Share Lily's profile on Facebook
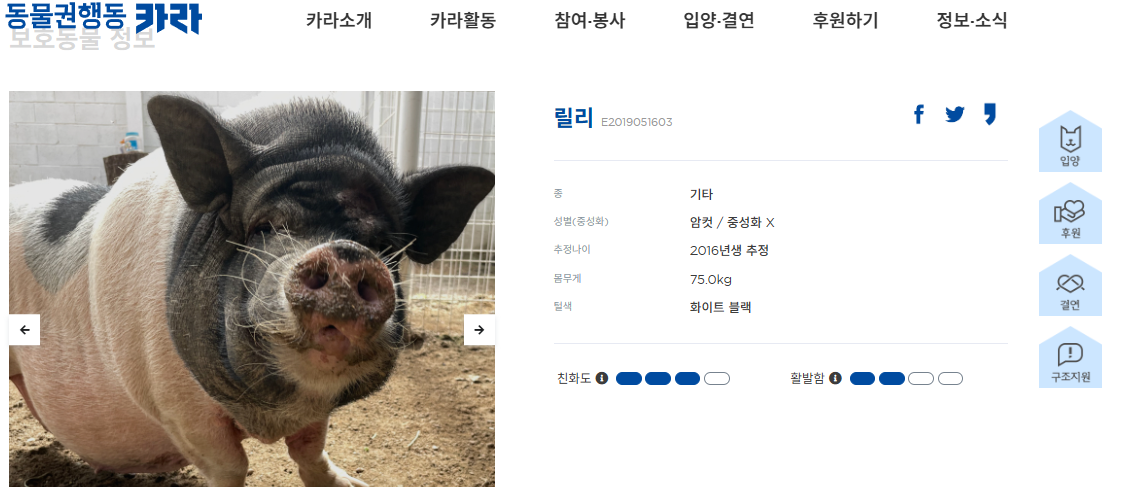Viewport: 1135px width, 487px height. pyautogui.click(x=919, y=114)
